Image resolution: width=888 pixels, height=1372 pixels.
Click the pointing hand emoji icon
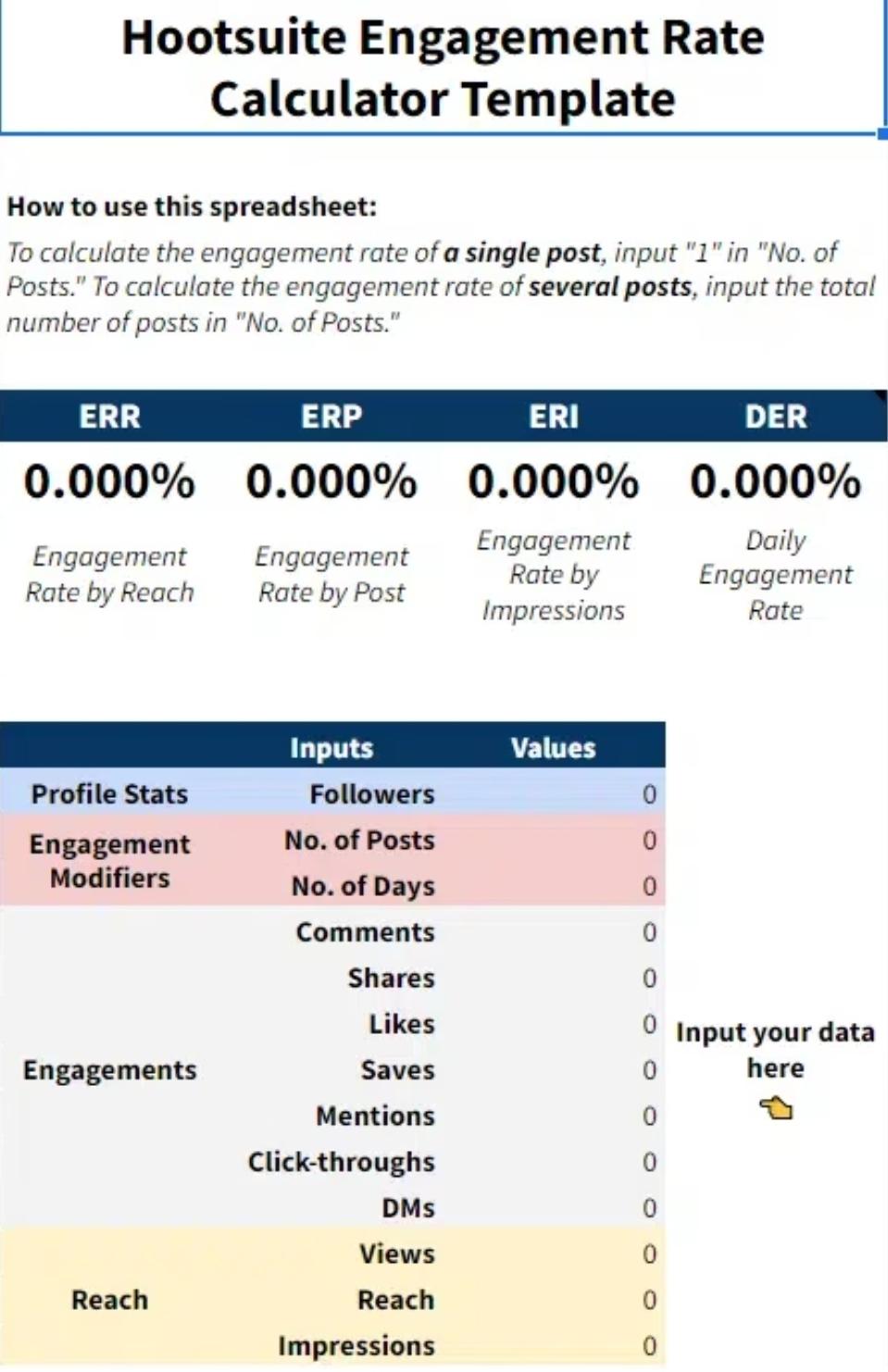(x=776, y=1107)
